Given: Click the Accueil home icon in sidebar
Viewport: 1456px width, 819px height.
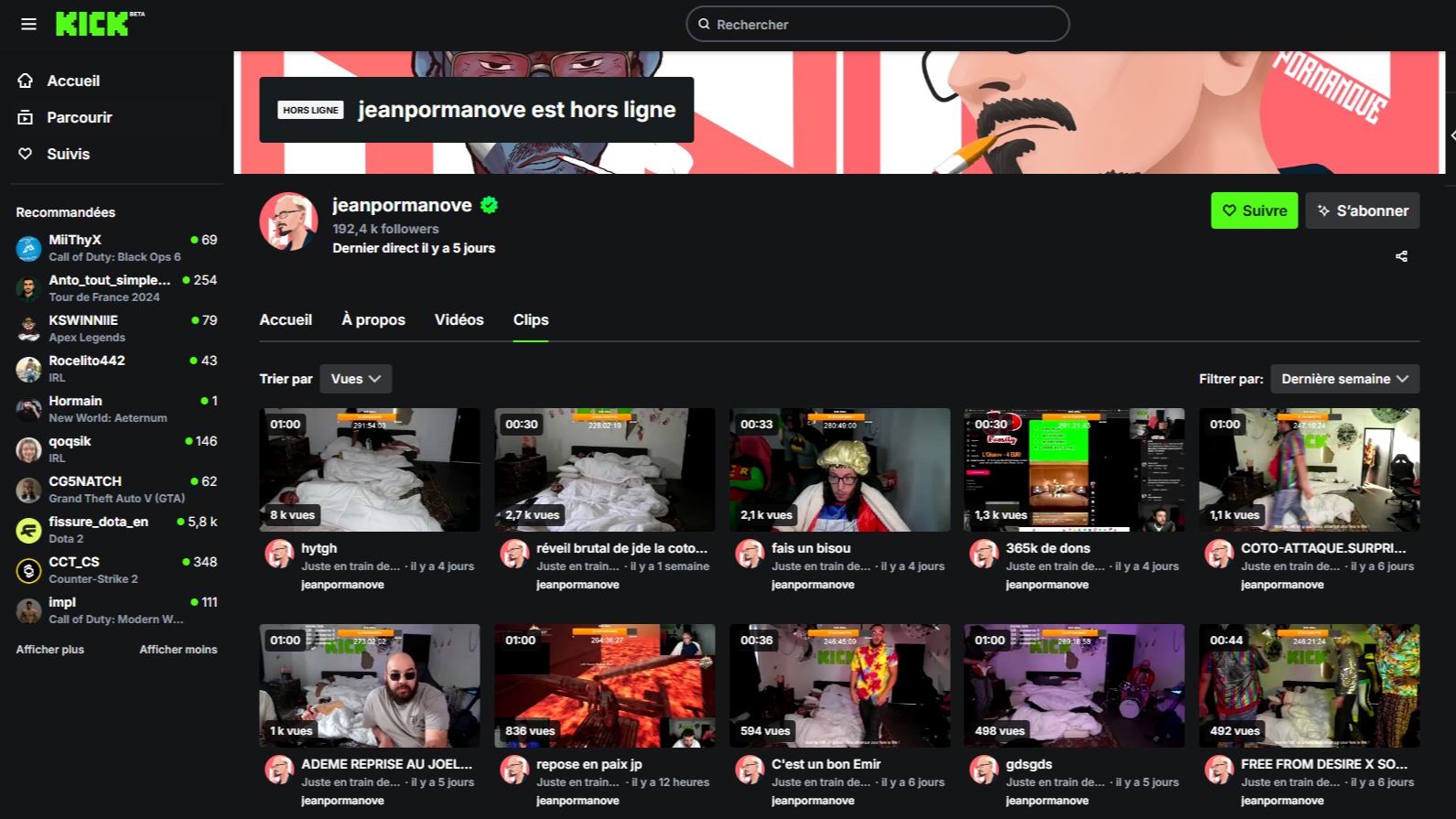Looking at the screenshot, I should (x=26, y=81).
